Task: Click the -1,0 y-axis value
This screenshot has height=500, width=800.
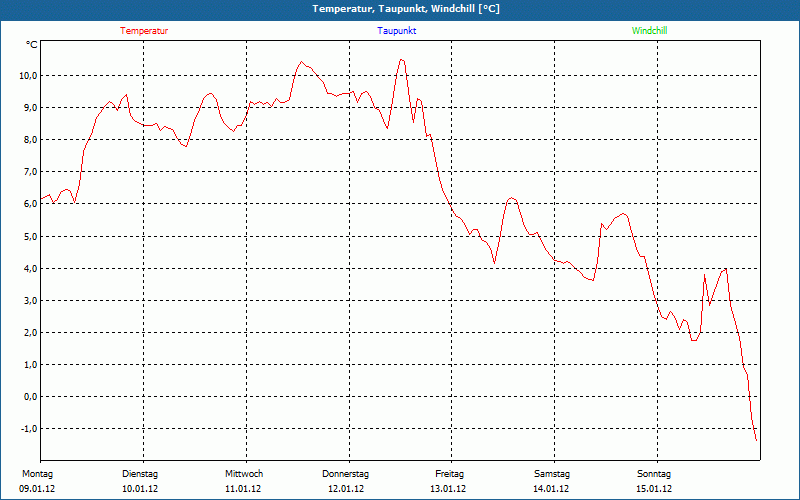Action: coord(29,429)
